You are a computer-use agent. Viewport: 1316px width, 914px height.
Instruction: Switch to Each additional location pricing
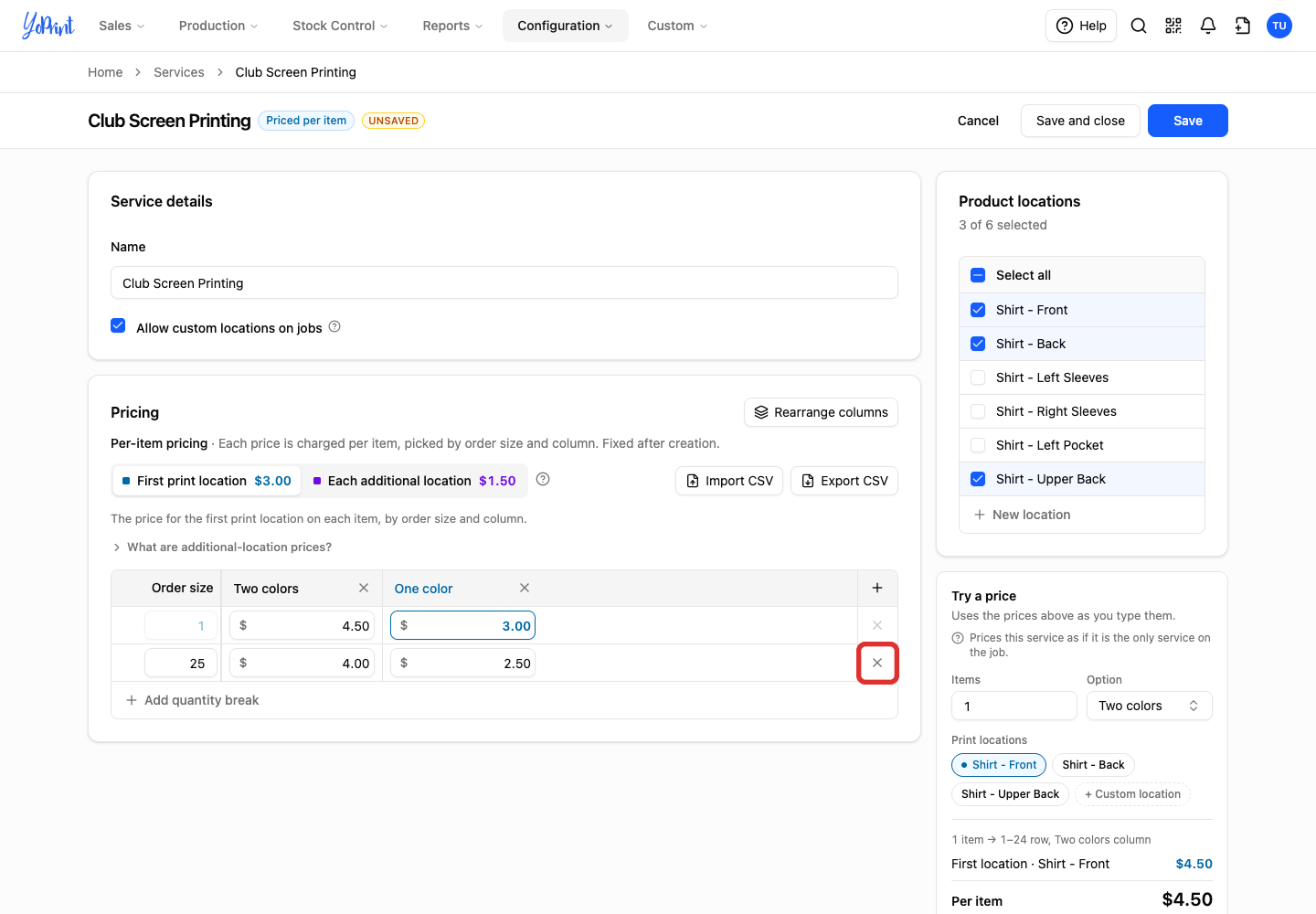point(414,481)
